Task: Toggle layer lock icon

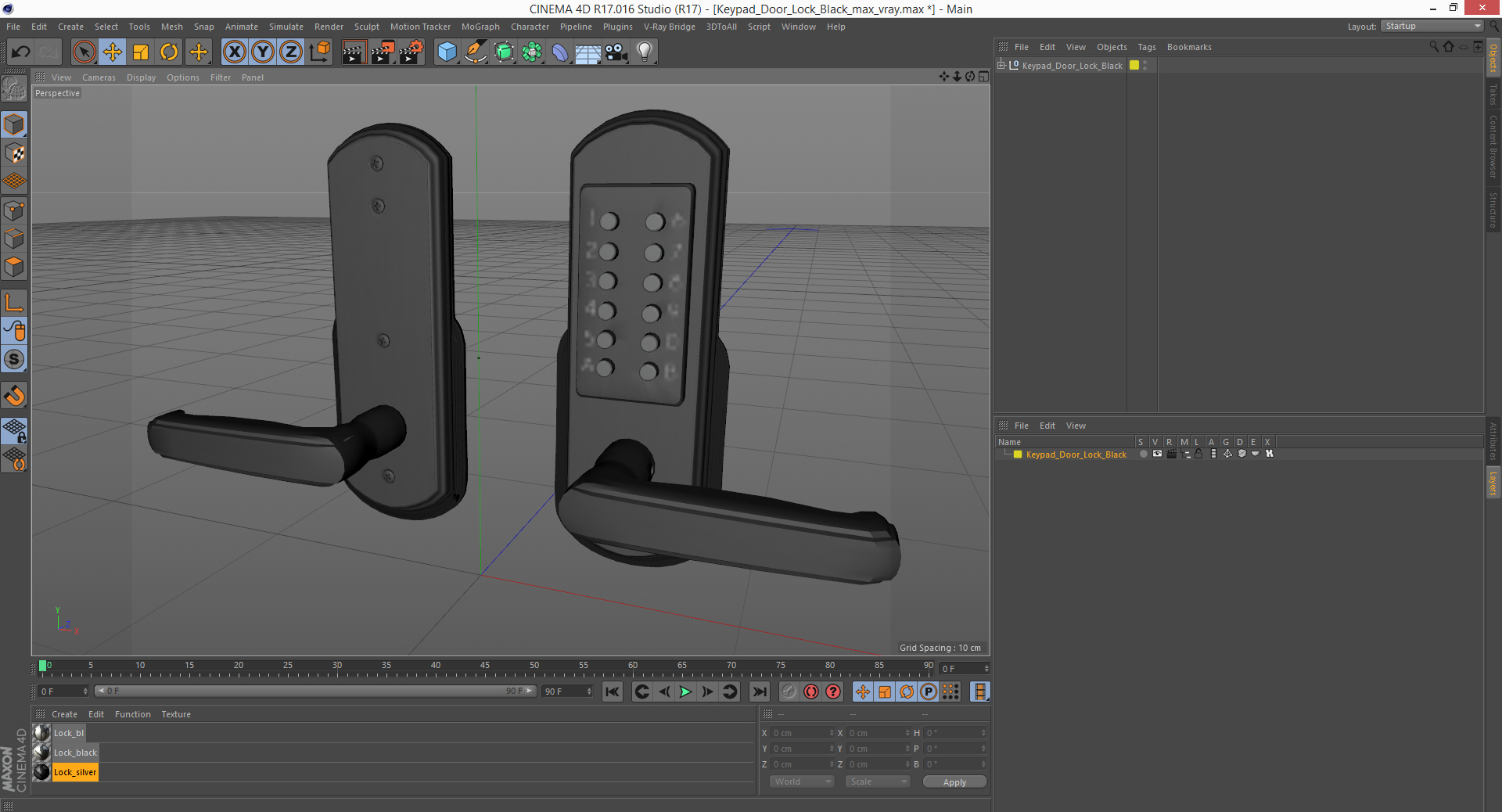Action: pyautogui.click(x=1198, y=454)
